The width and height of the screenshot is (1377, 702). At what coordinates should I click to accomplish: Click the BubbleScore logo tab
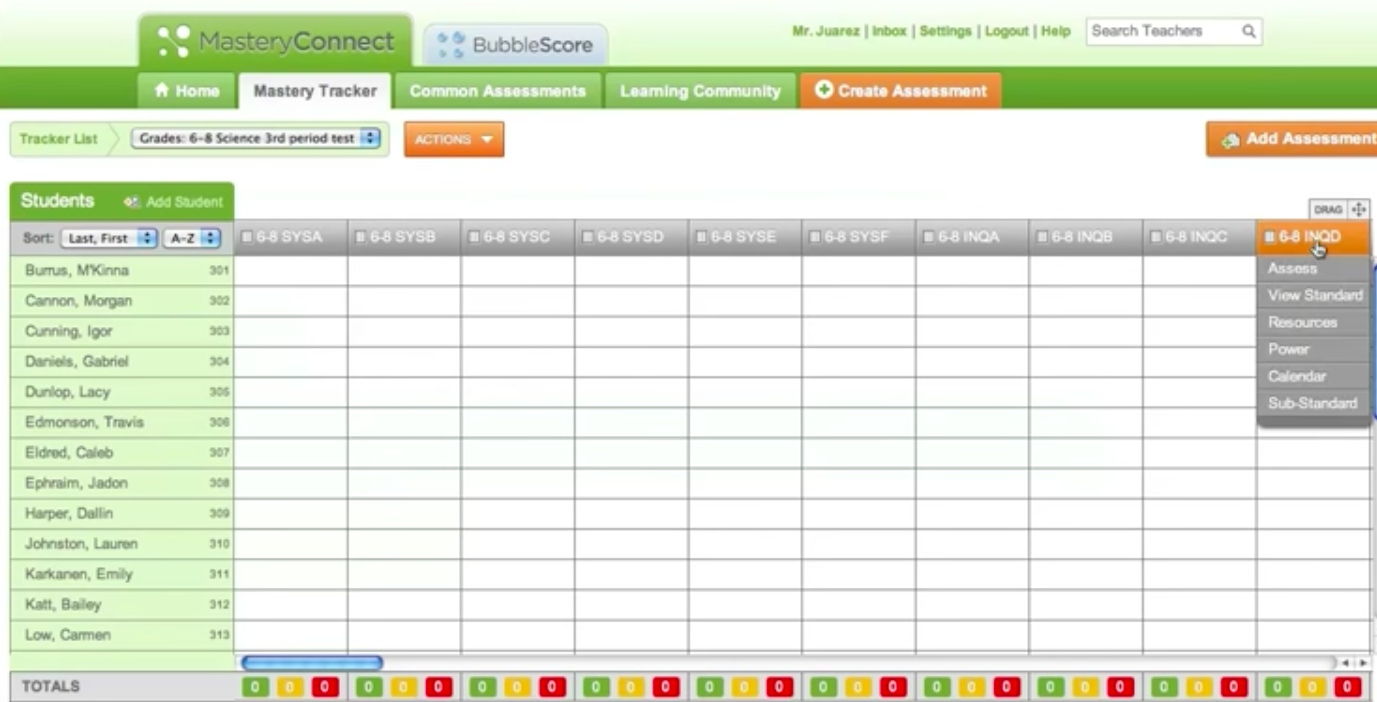[516, 45]
